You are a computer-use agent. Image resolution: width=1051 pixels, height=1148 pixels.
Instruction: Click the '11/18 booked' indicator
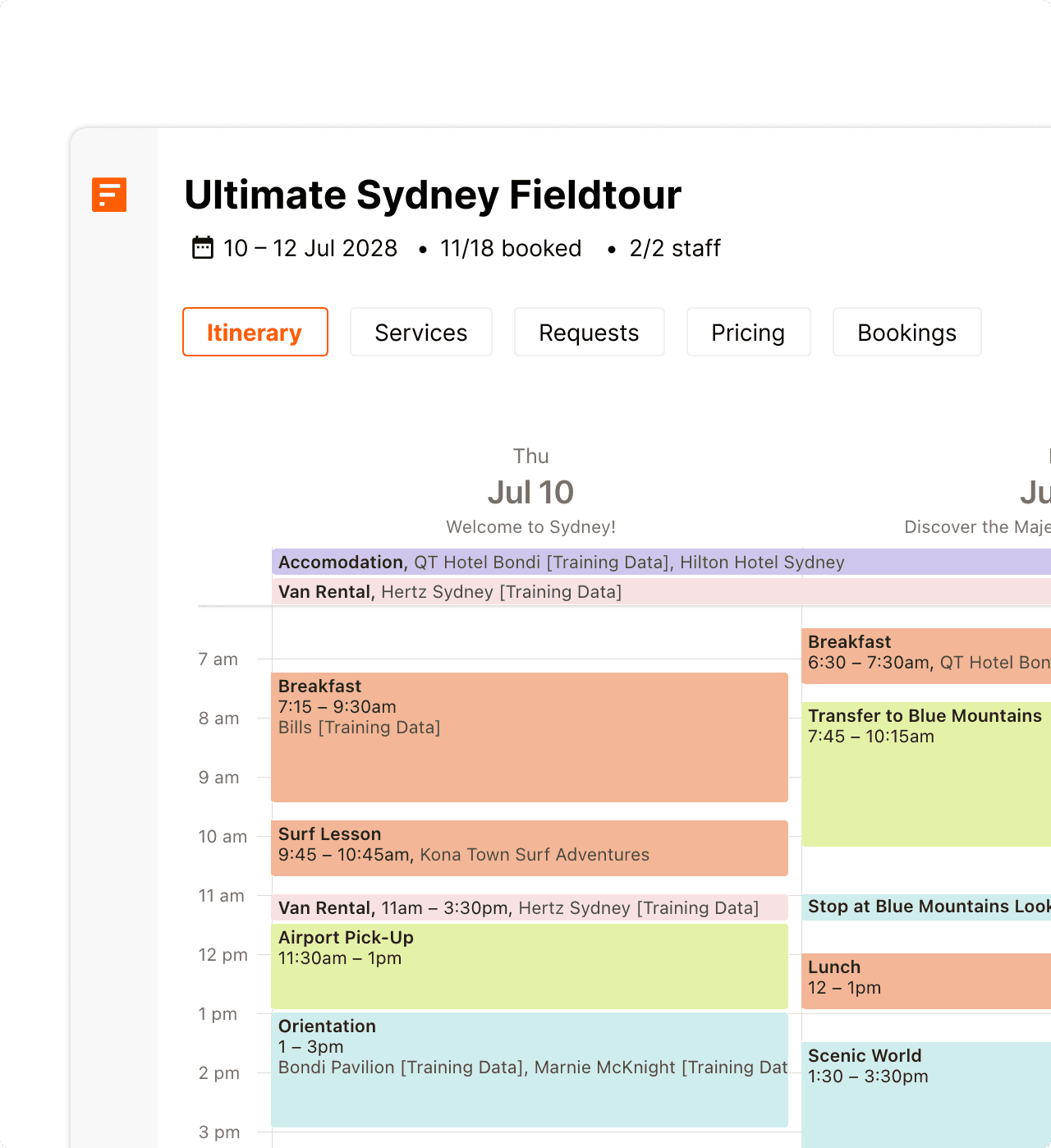pos(511,248)
